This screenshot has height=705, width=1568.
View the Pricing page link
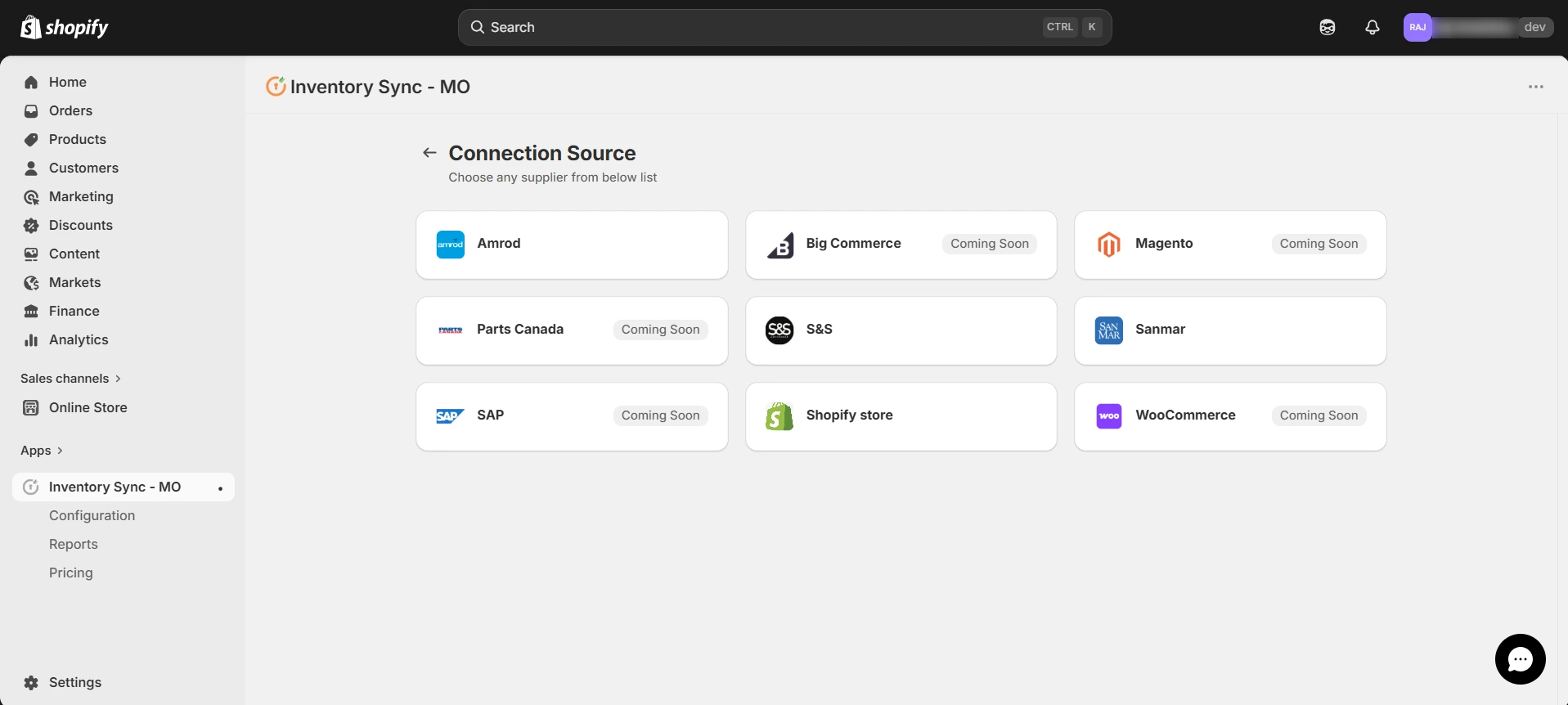(x=70, y=573)
